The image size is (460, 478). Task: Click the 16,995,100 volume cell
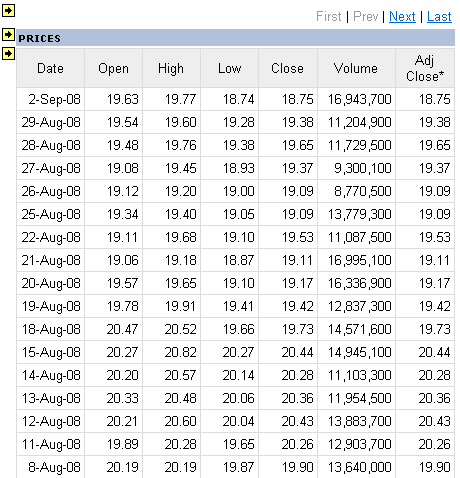pos(356,260)
